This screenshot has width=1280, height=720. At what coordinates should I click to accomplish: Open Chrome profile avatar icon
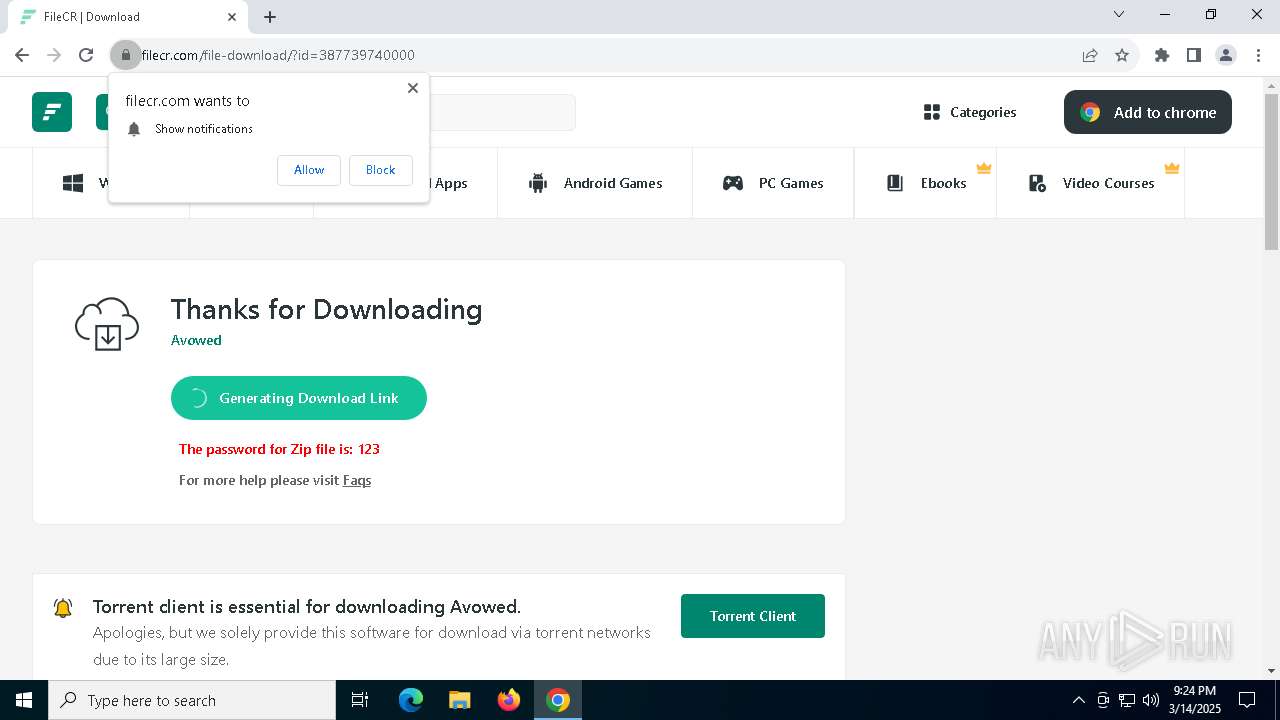click(x=1226, y=55)
